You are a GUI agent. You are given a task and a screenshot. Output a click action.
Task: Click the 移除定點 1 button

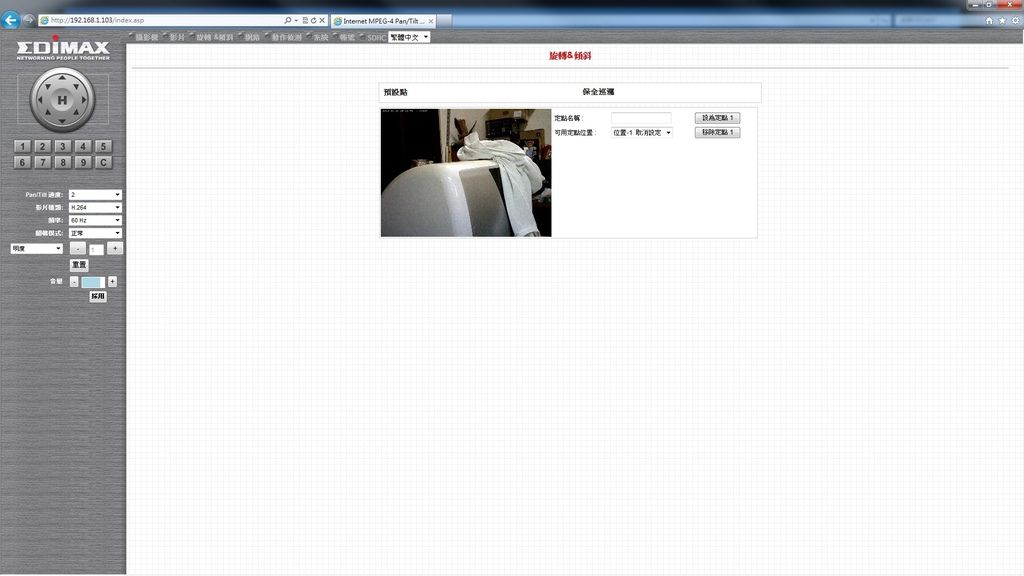(x=717, y=133)
